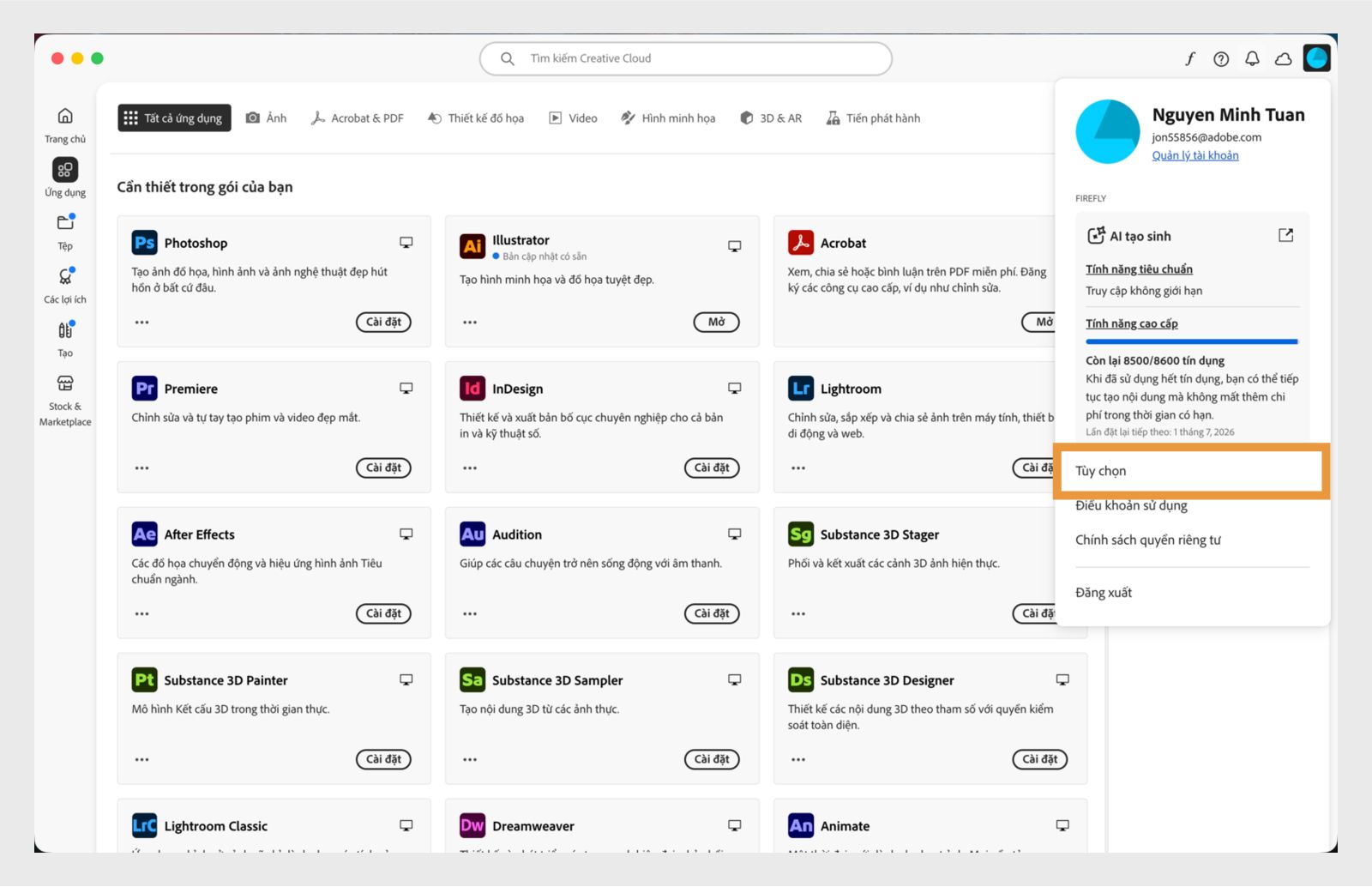Switch to the 3D & AR tab
Image resolution: width=1372 pixels, height=887 pixels.
(x=771, y=118)
